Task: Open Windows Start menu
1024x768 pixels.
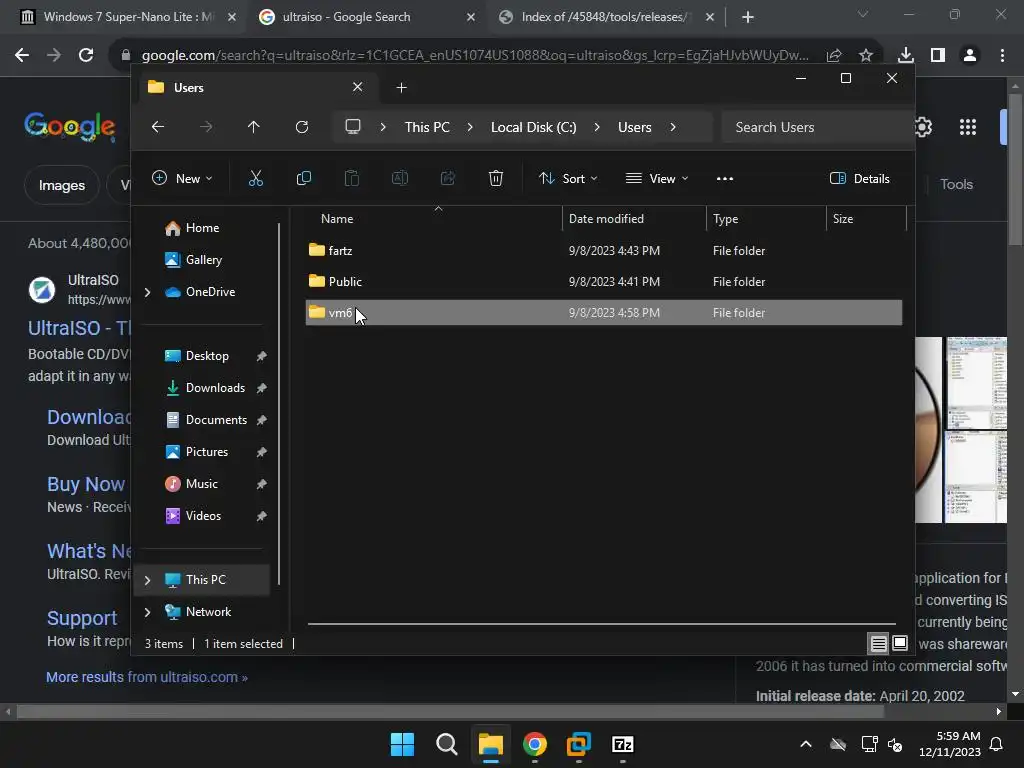Action: 402,744
